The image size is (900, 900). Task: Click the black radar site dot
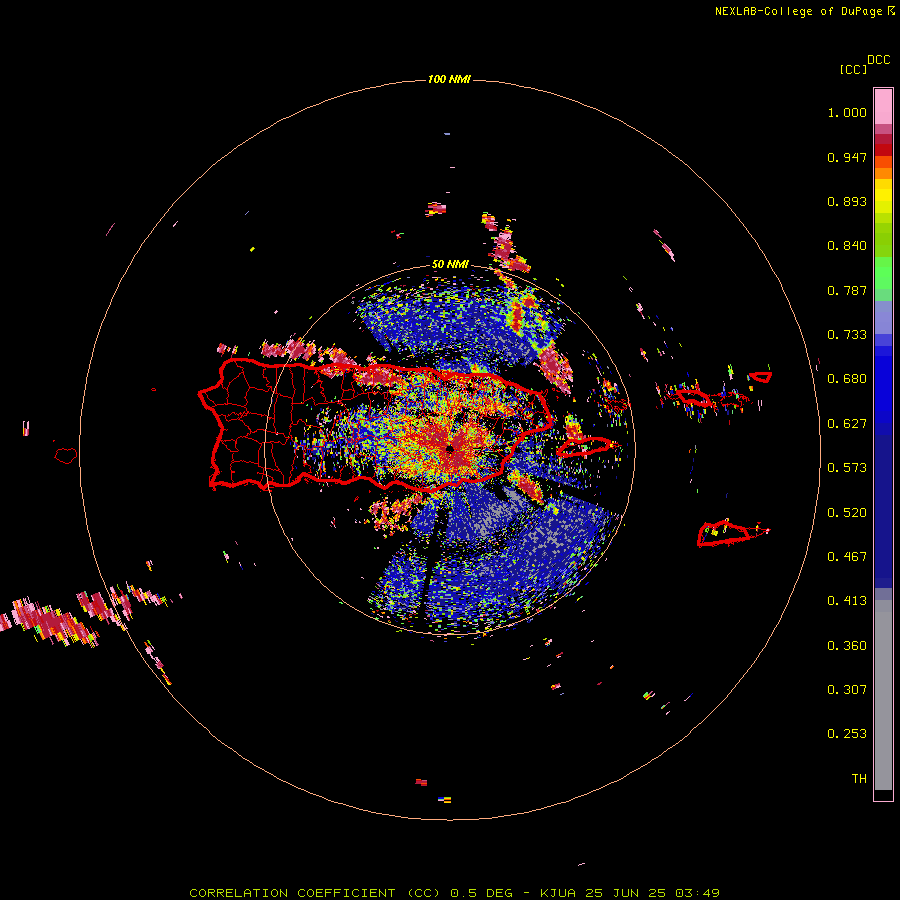450,448
